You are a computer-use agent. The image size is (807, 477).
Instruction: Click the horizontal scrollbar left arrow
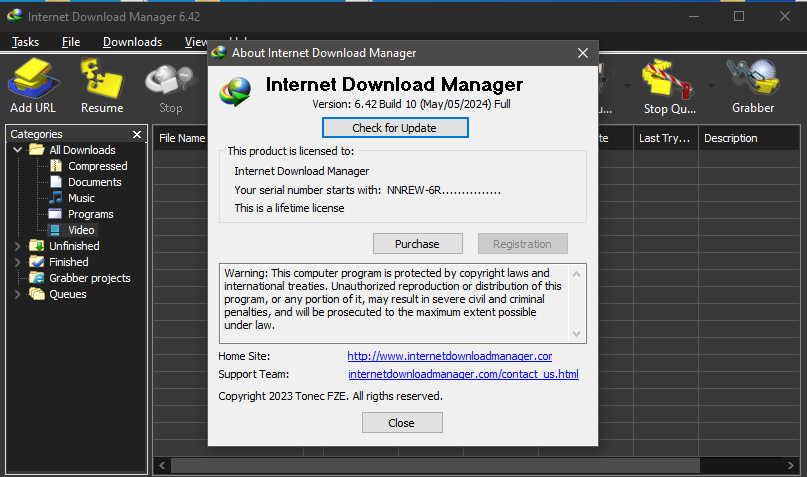pyautogui.click(x=162, y=465)
